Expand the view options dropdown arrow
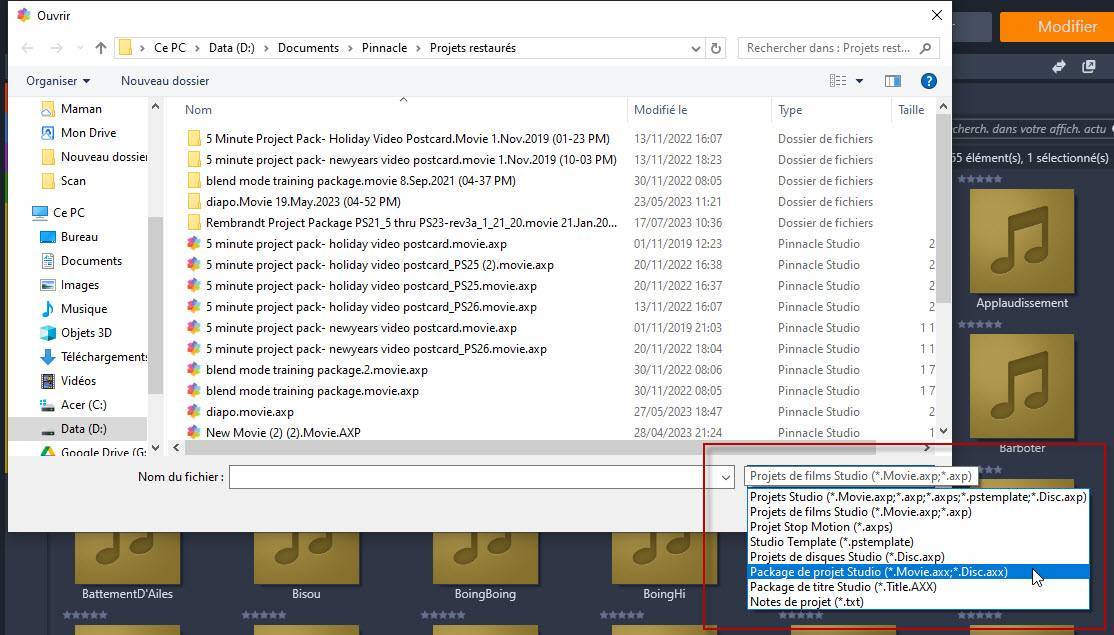Viewport: 1114px width, 635px height. click(859, 81)
